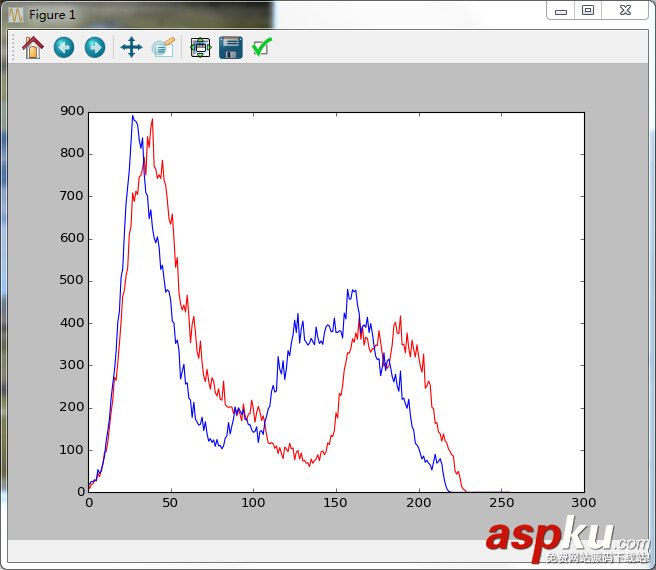
Task: Maximize the Figure 1 window
Action: point(588,10)
